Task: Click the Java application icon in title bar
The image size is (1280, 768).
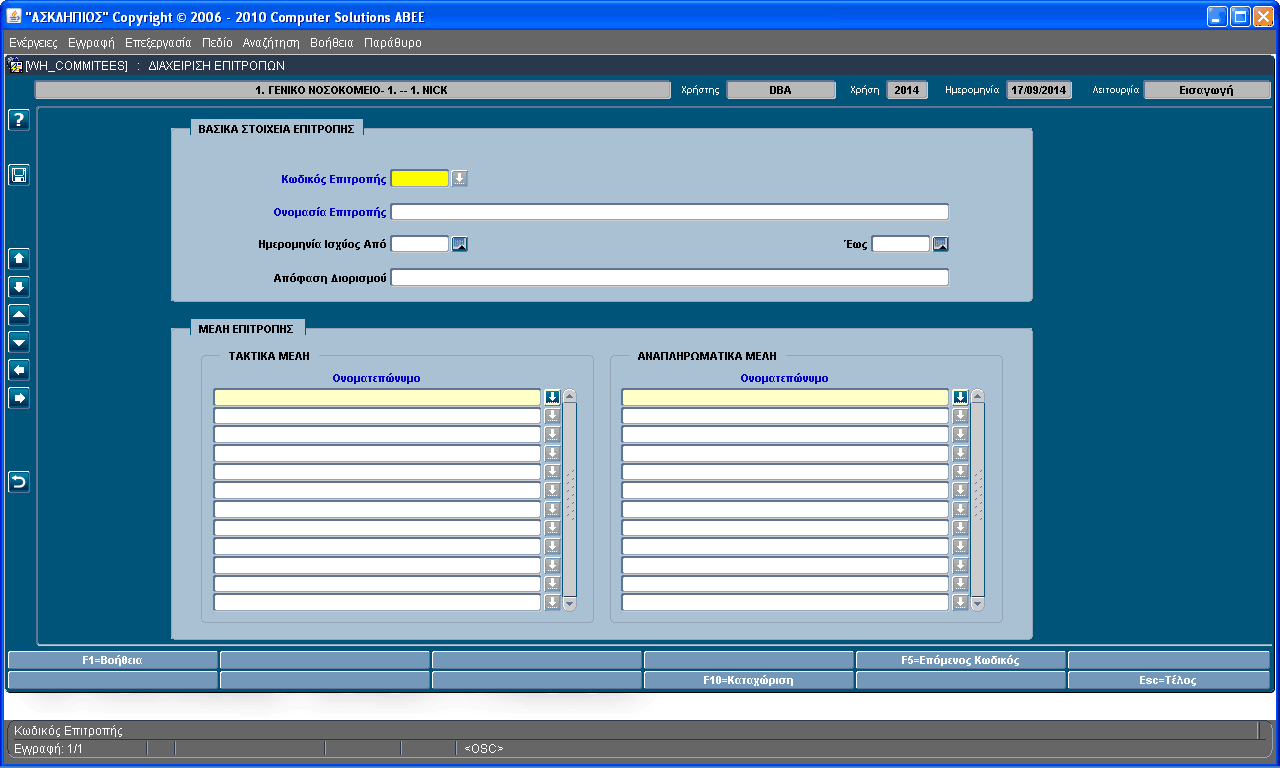Action: point(14,16)
